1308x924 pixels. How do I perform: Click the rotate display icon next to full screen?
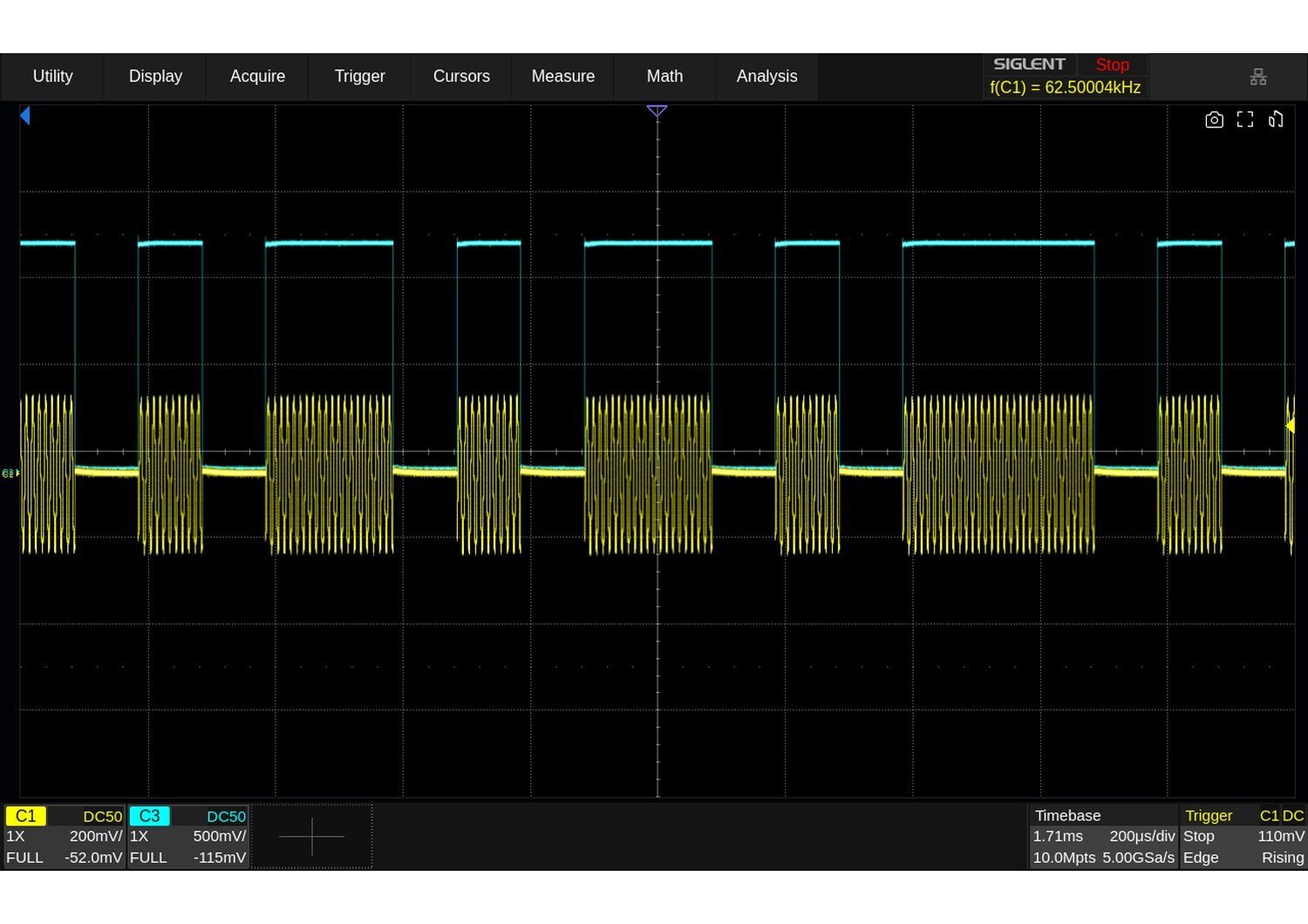pyautogui.click(x=1276, y=119)
